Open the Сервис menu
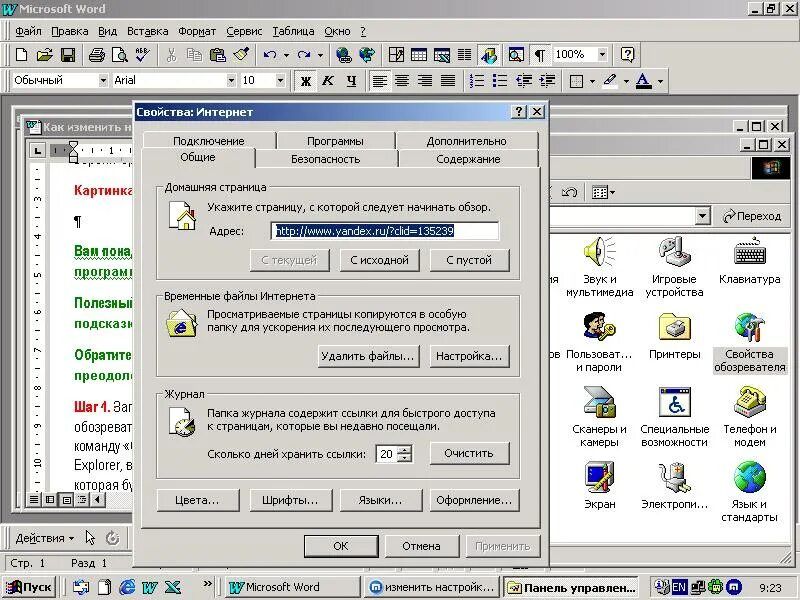 (x=244, y=32)
